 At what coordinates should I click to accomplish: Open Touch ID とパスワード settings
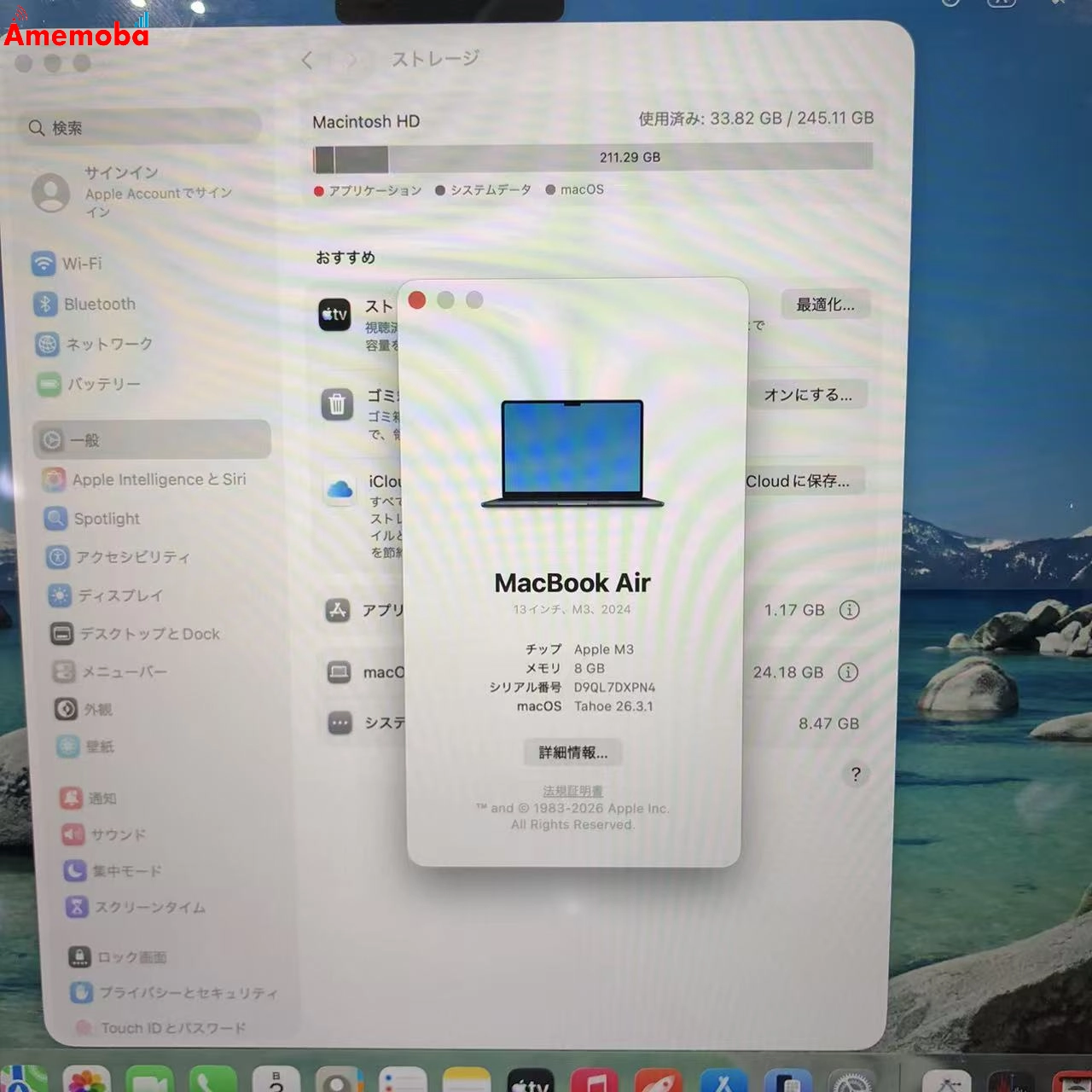160,1028
